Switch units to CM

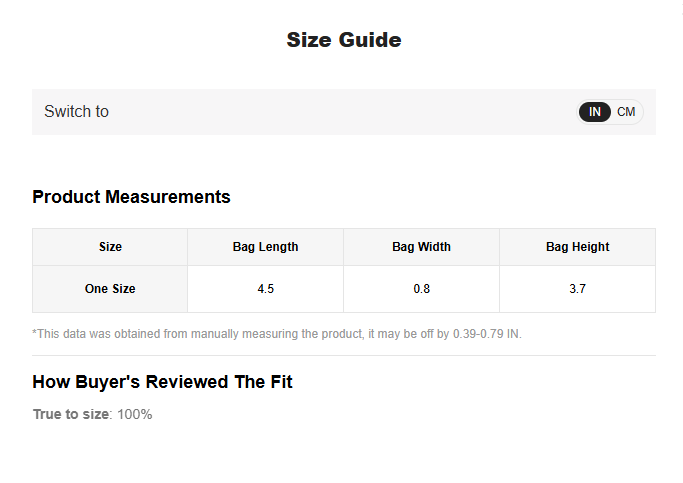pos(626,112)
